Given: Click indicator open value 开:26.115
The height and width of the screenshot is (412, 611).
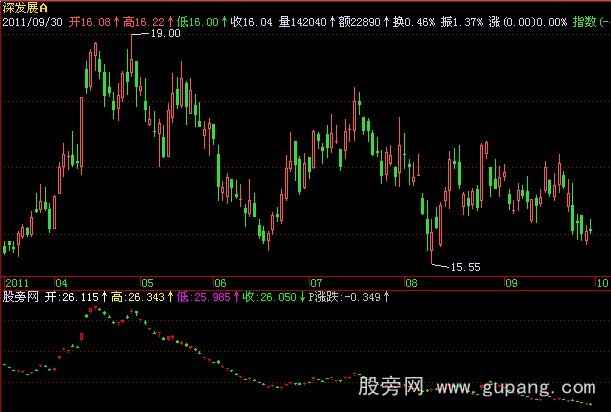Looking at the screenshot, I should tap(72, 297).
